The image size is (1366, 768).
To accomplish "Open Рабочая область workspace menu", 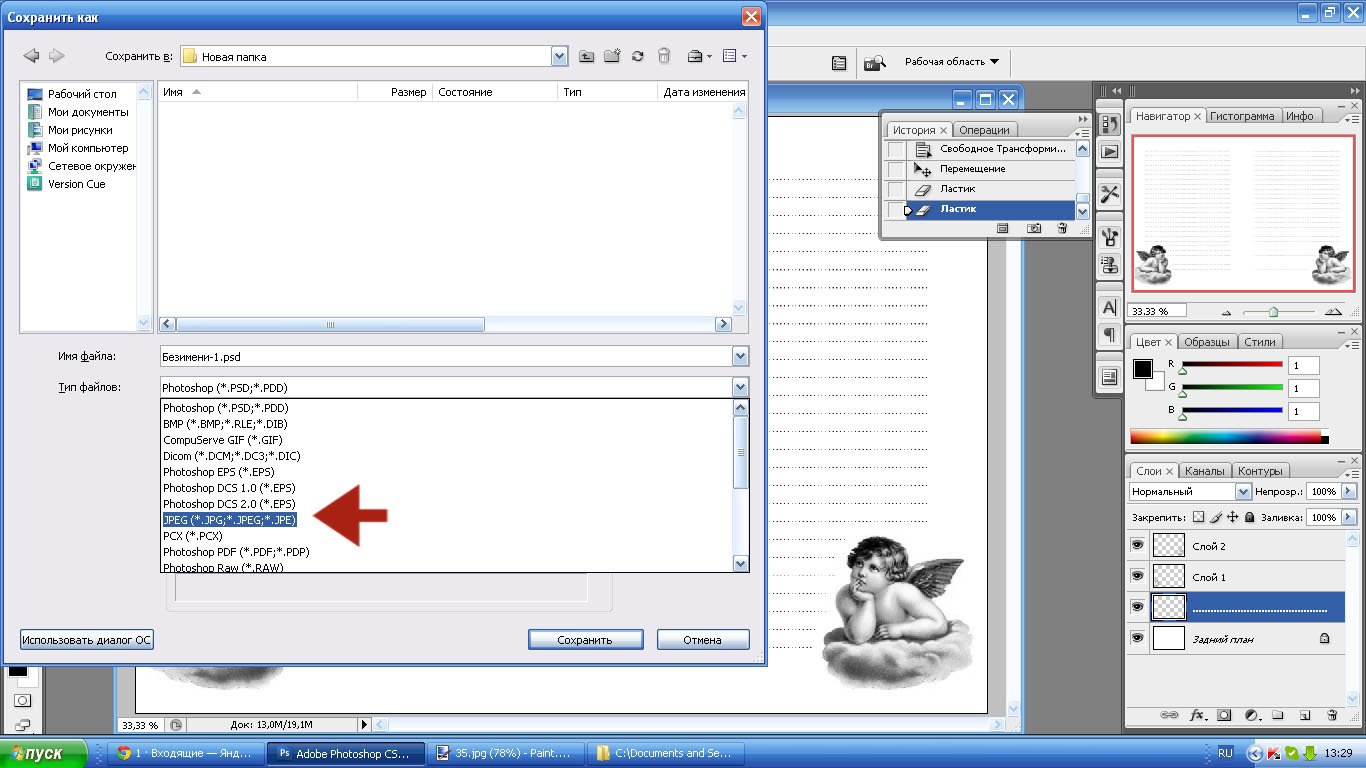I will [952, 62].
